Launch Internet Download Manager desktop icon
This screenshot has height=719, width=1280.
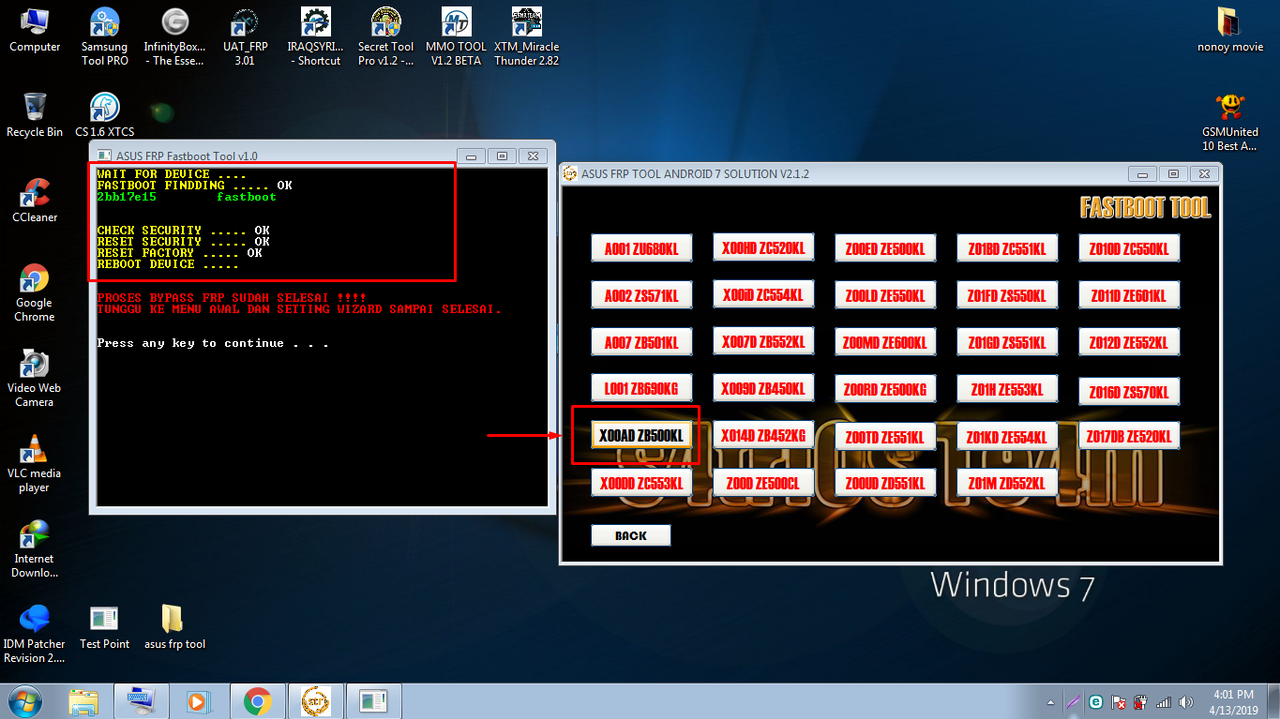pyautogui.click(x=34, y=549)
